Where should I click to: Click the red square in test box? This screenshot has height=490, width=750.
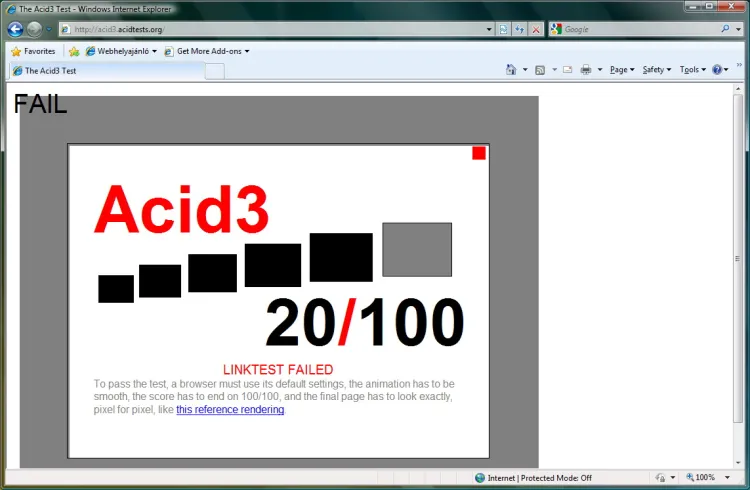click(x=479, y=153)
